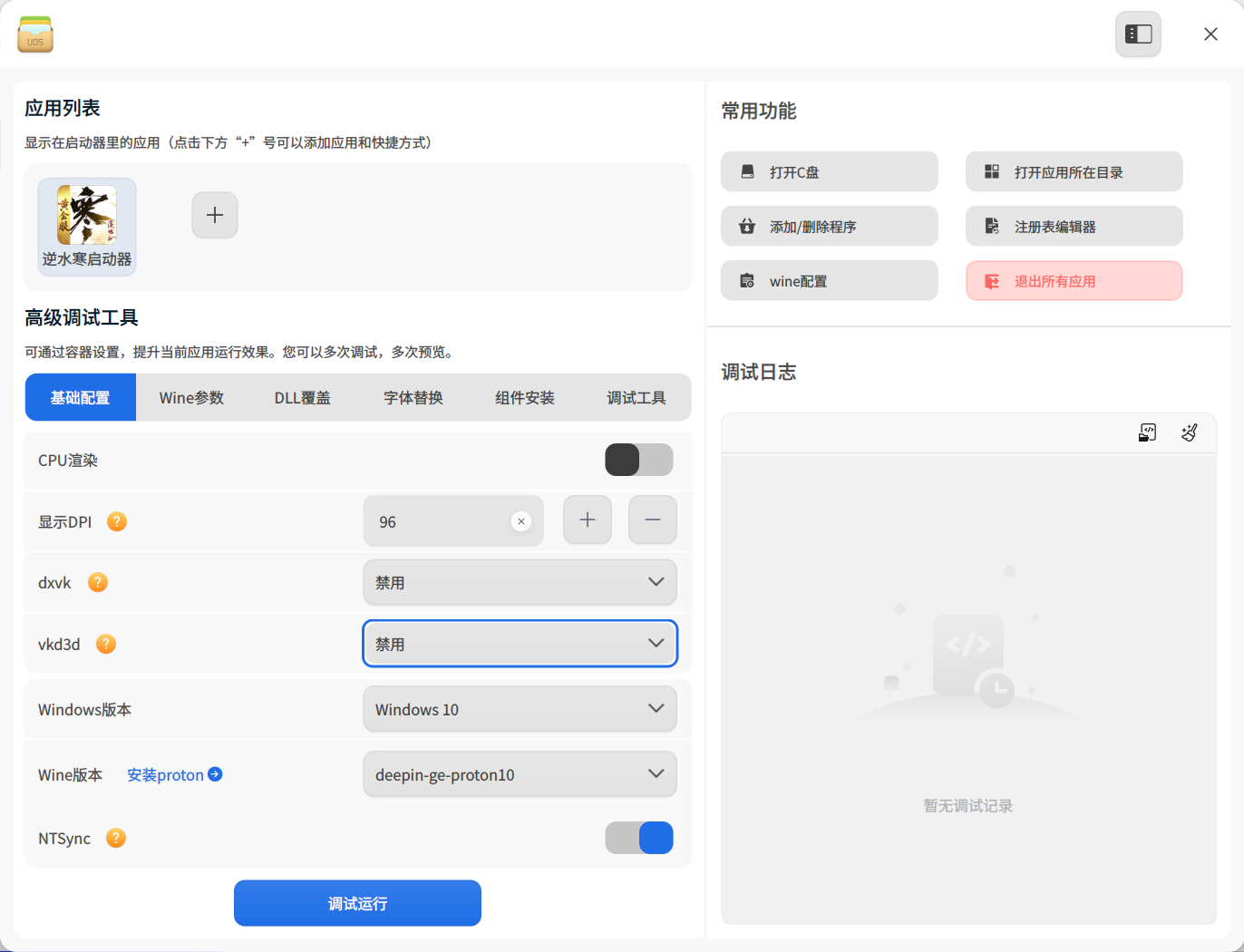Click the clear log broom icon
The image size is (1244, 952).
pos(1190,432)
